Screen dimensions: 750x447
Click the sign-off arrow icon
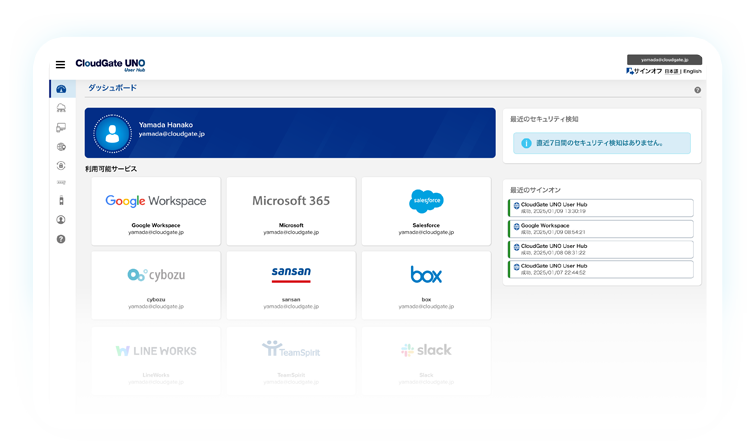(629, 71)
